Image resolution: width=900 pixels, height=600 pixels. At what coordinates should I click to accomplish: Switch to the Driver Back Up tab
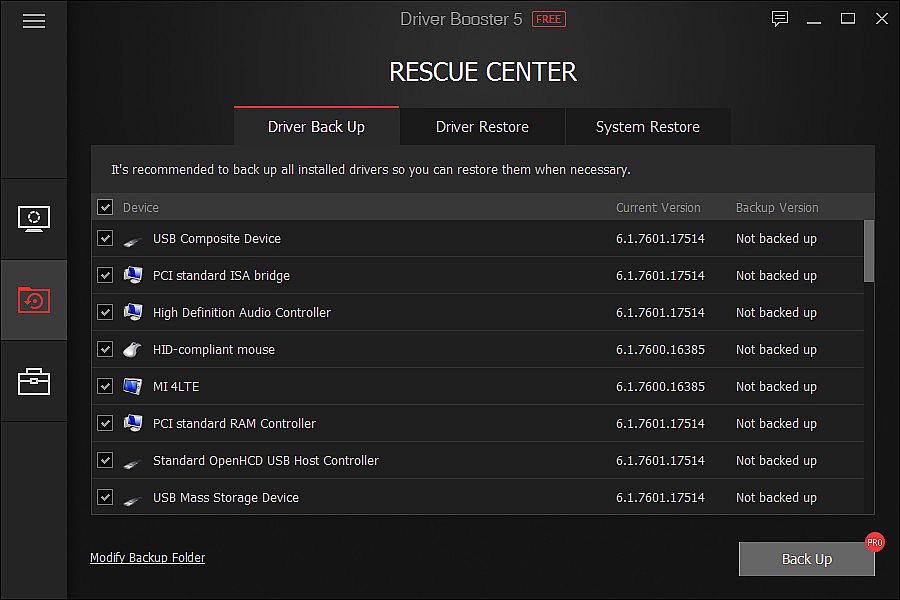pos(316,126)
